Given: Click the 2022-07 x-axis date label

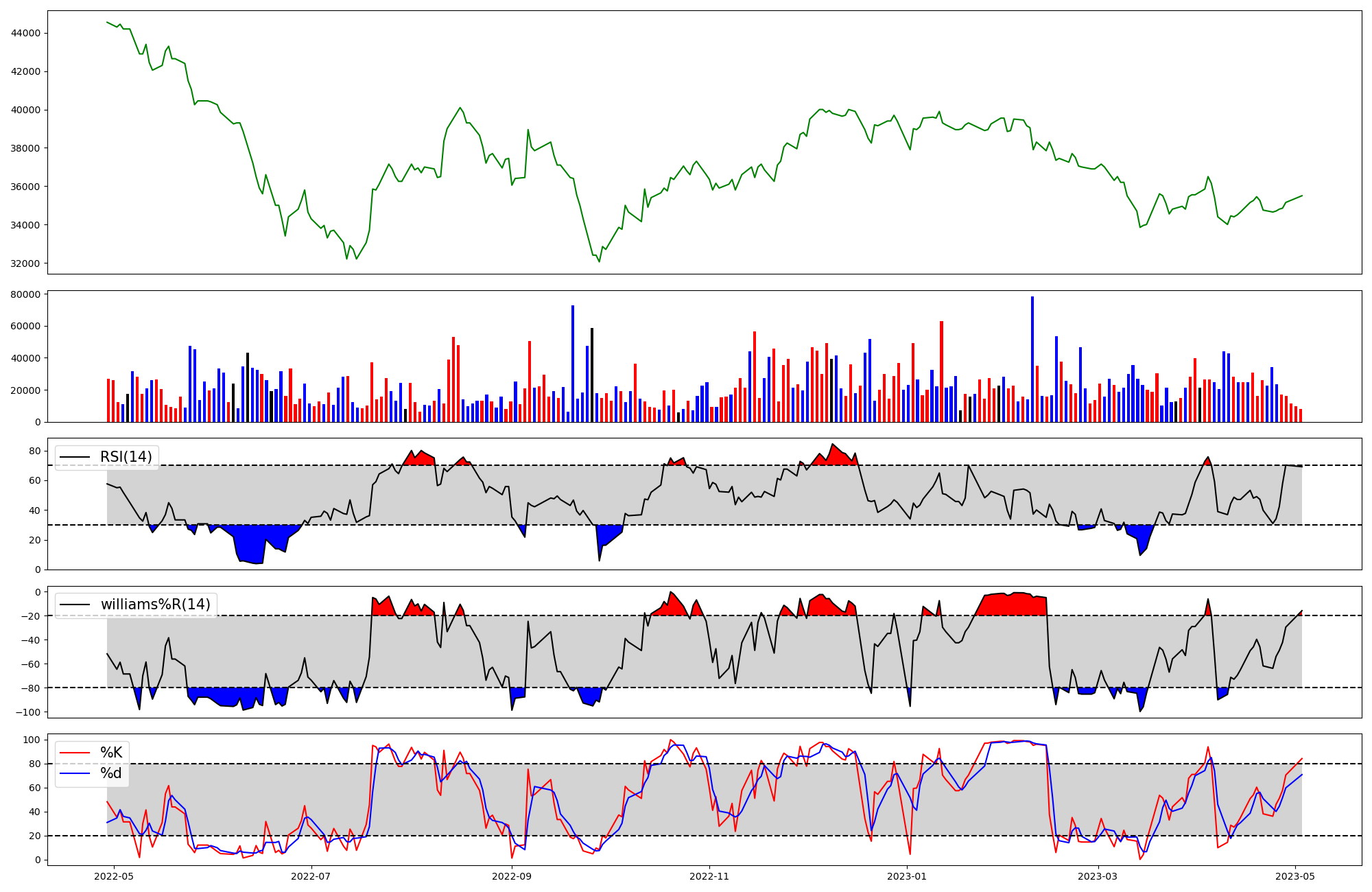Looking at the screenshot, I should coord(311,876).
